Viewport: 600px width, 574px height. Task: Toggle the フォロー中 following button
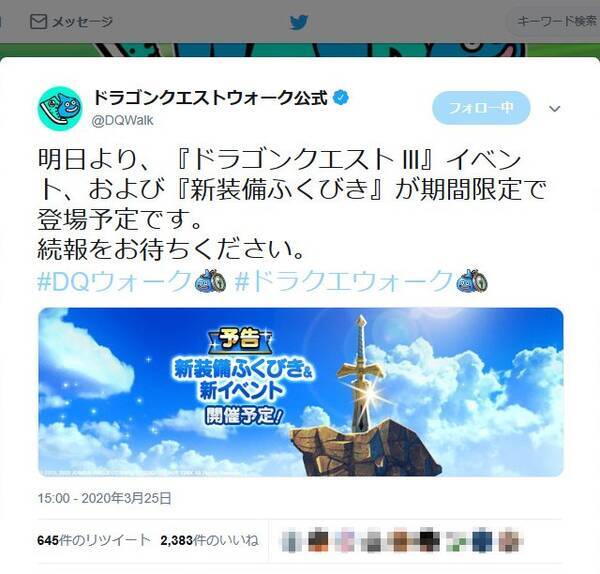(481, 108)
